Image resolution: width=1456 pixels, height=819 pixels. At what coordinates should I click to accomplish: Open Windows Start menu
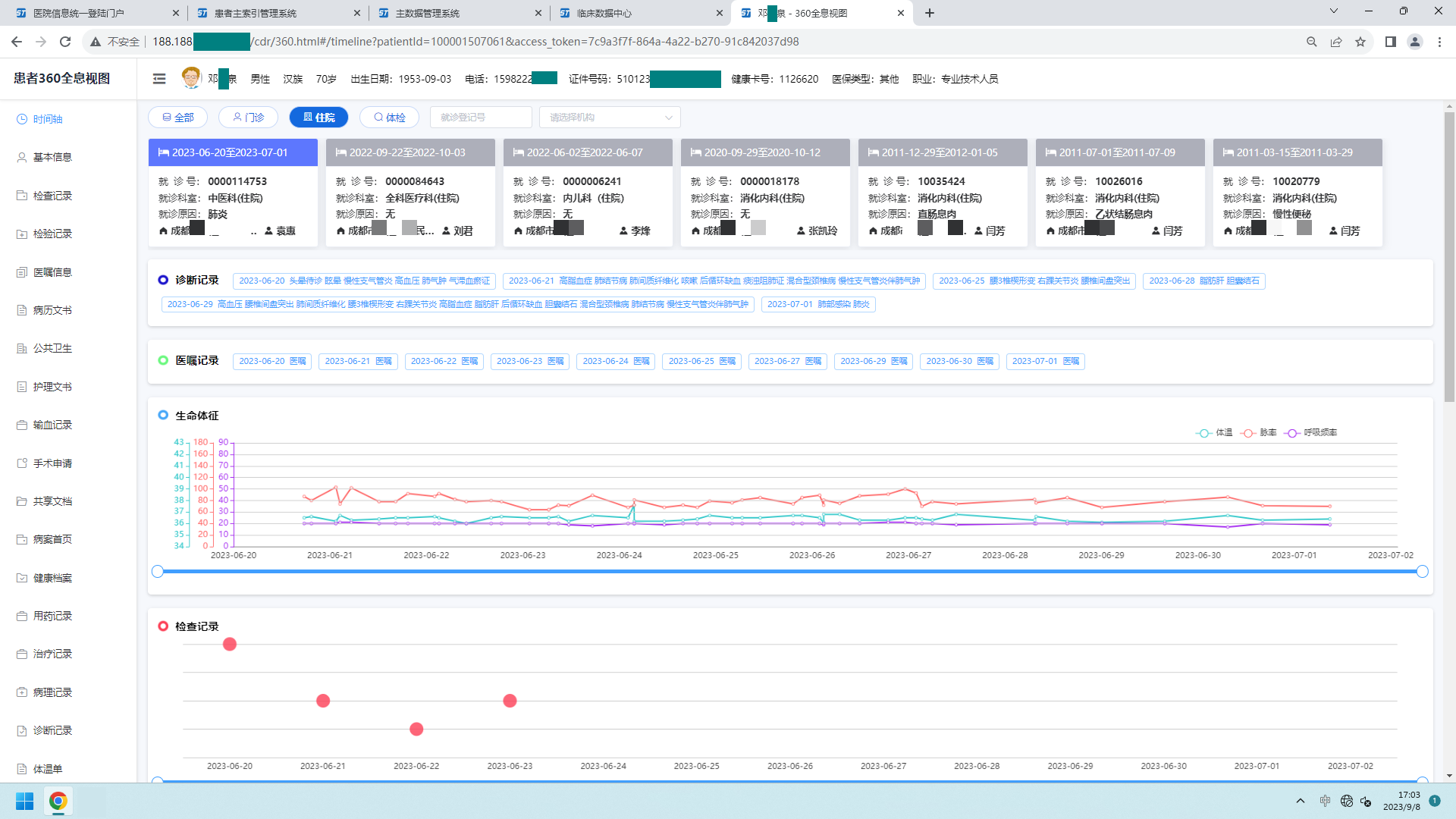tap(24, 801)
